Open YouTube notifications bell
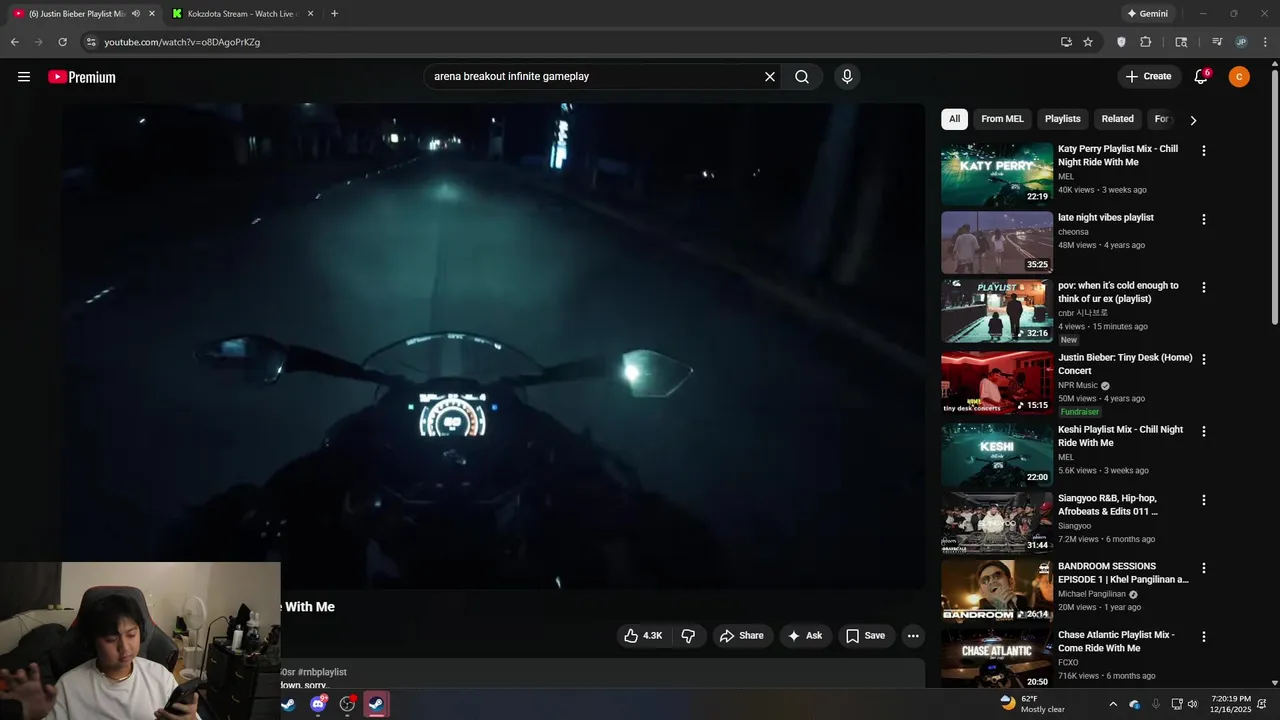Viewport: 1280px width, 720px height. click(x=1201, y=77)
